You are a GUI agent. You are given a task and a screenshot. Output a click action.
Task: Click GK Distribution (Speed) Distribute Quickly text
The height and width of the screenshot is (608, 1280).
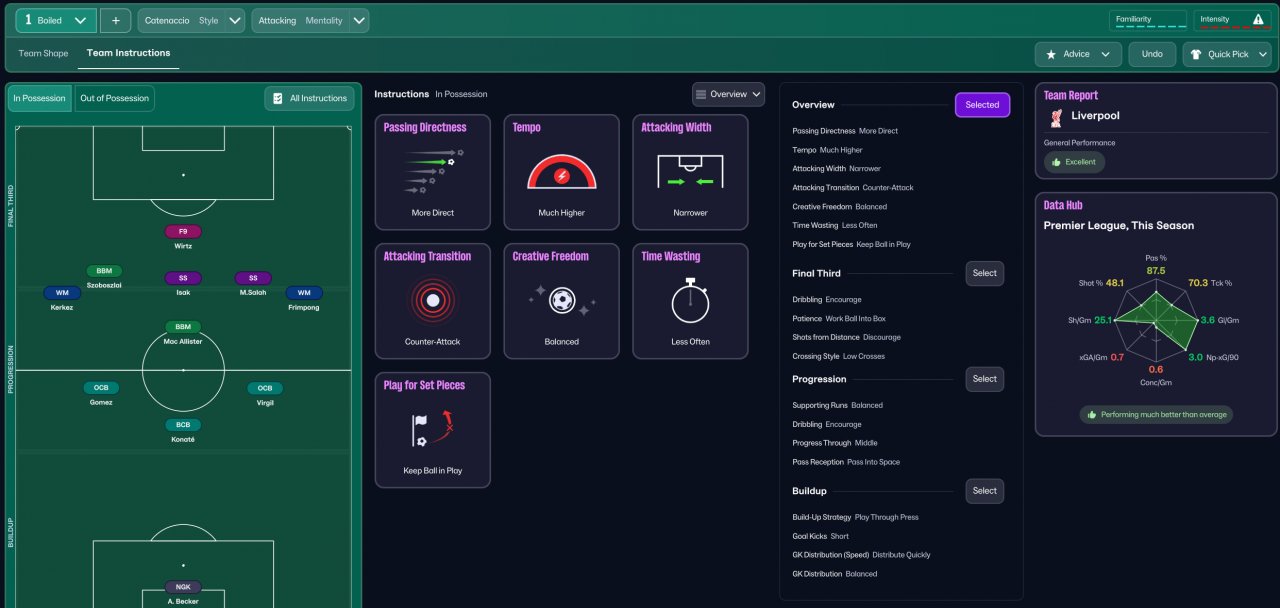[x=861, y=555]
